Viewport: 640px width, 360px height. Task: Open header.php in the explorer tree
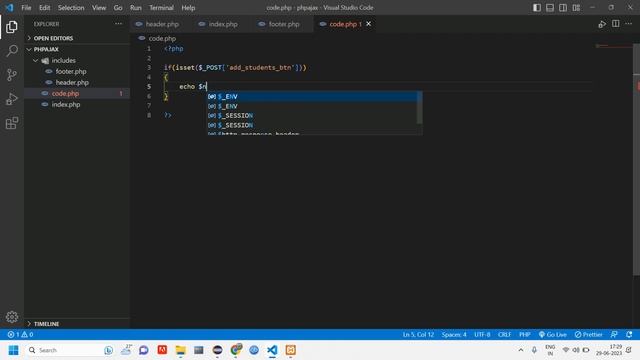coord(77,82)
